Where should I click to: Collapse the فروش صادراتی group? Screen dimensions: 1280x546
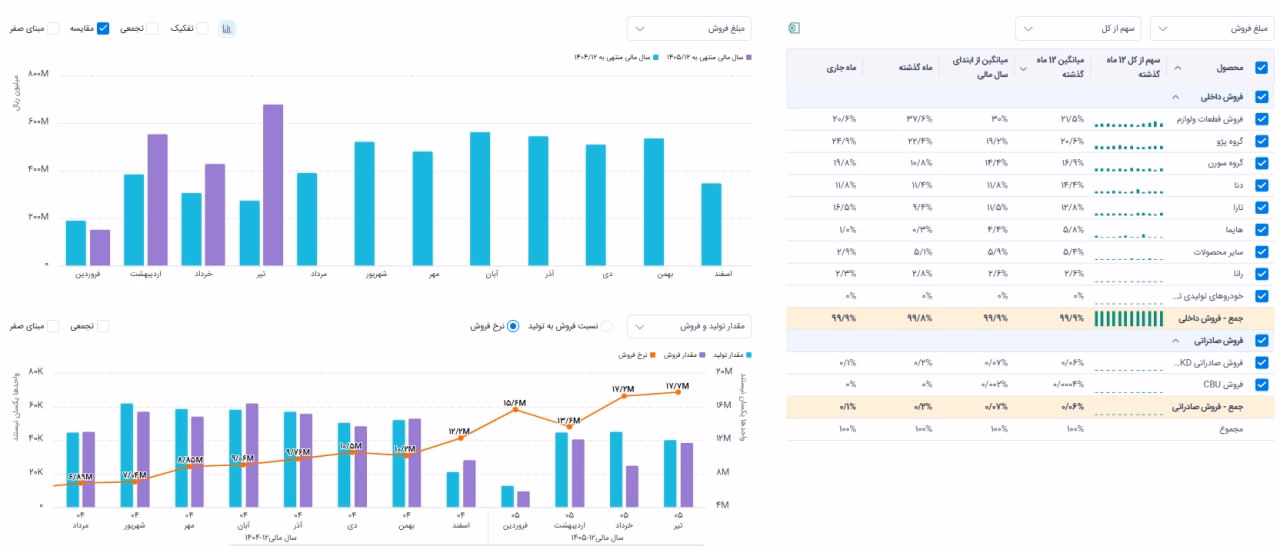1174,340
